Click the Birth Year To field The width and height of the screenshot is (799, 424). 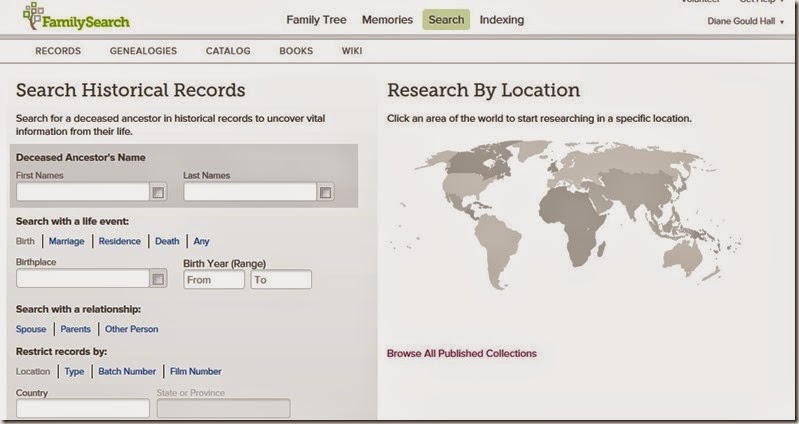click(281, 279)
